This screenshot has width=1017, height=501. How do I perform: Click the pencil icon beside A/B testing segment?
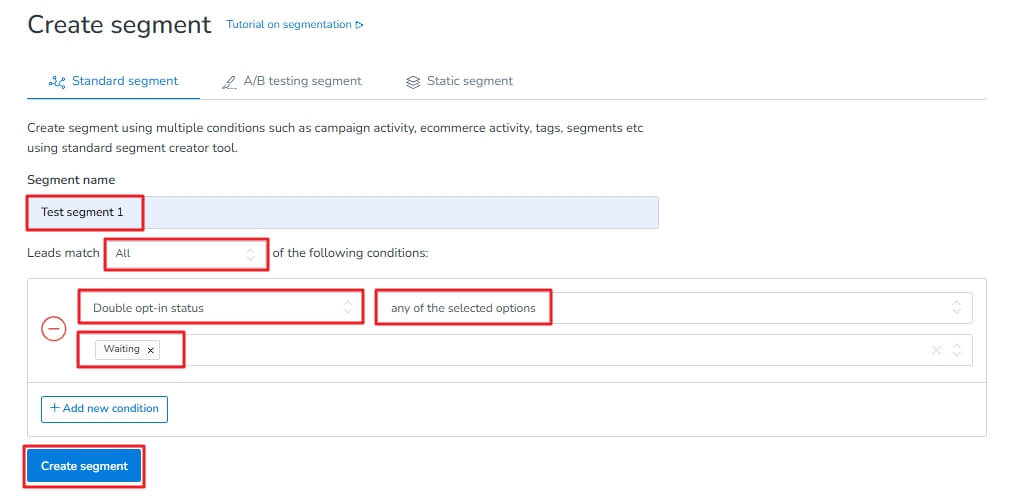tap(229, 82)
